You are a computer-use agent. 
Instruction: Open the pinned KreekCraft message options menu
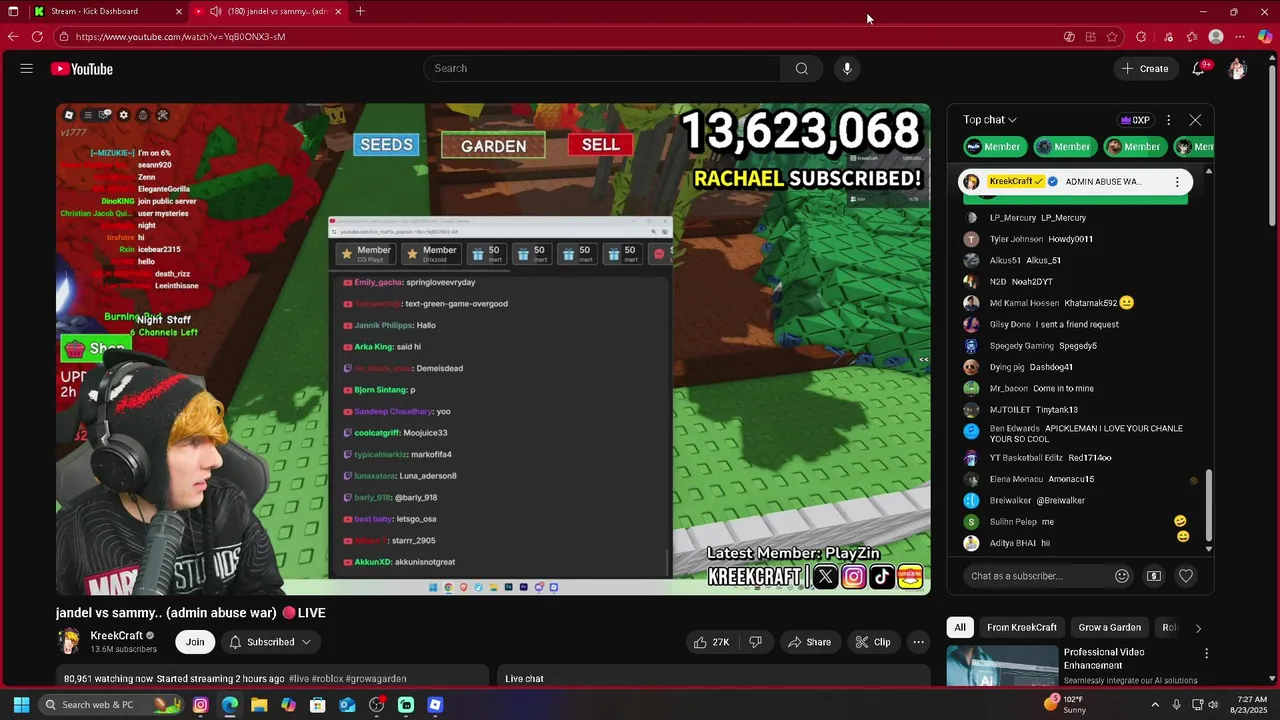[x=1177, y=182]
